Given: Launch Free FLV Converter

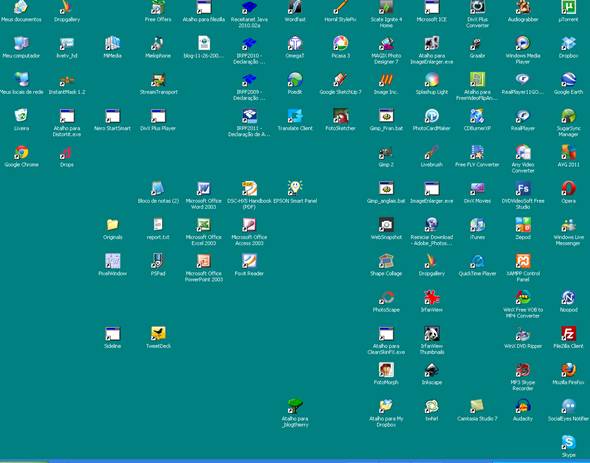Looking at the screenshot, I should (x=477, y=152).
